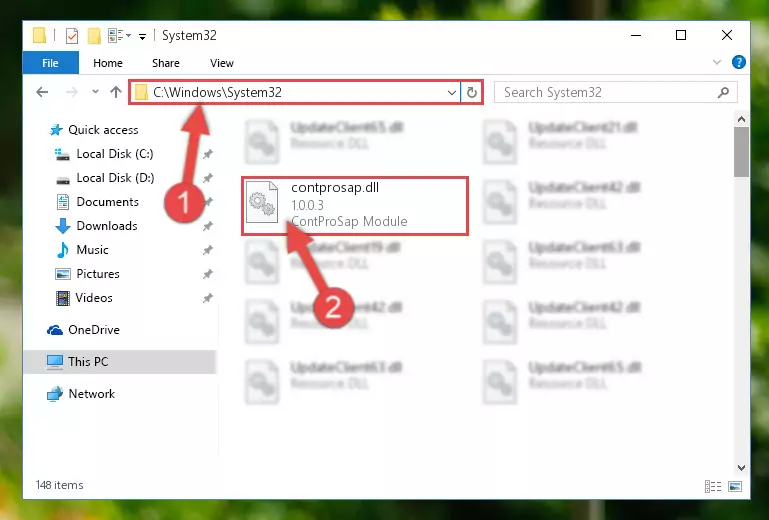Switch to the Share ribbon tab
This screenshot has width=769, height=520.
(x=166, y=63)
